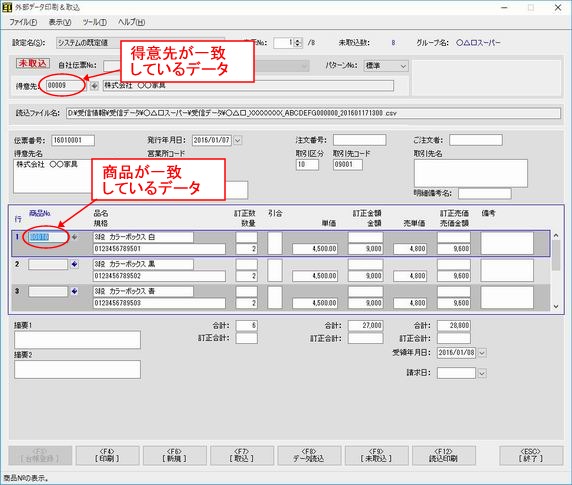Click the 取引先名 text area

pyautogui.click(x=471, y=173)
